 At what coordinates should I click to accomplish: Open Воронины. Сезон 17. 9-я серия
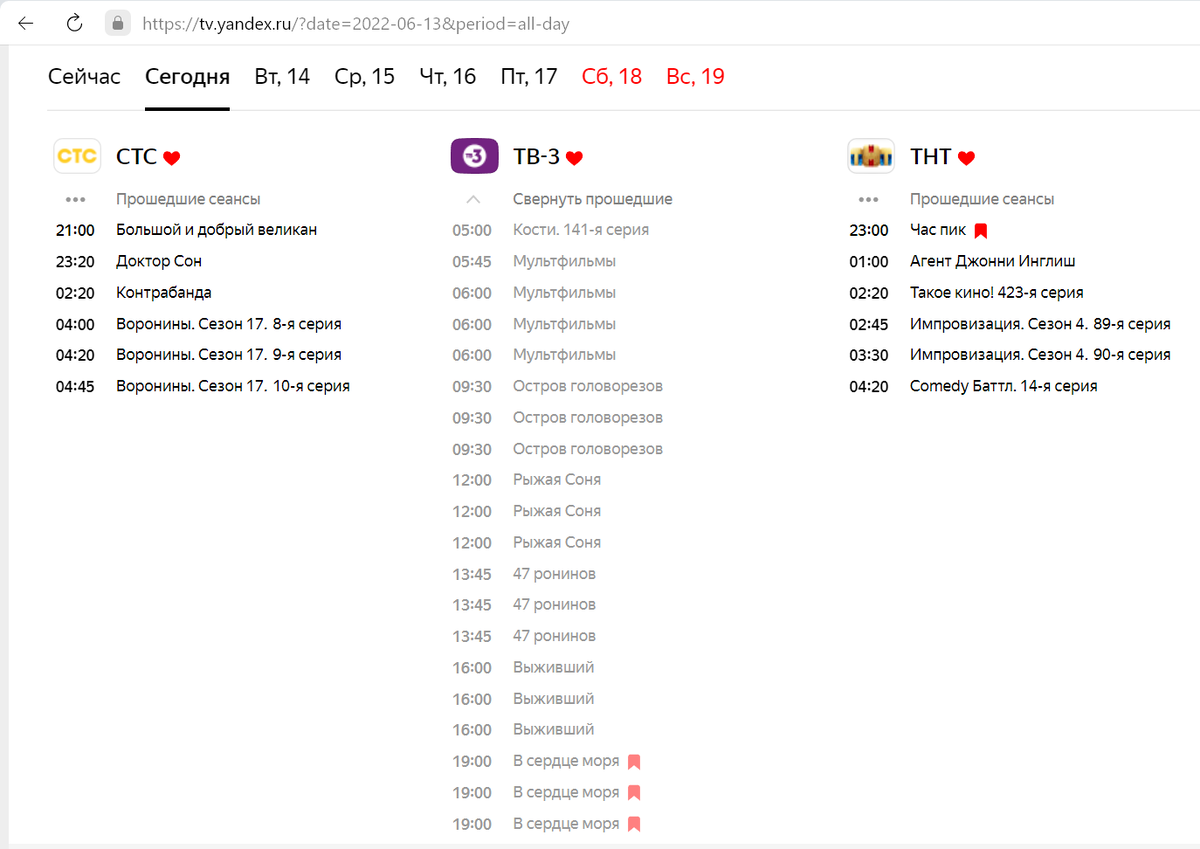click(229, 354)
